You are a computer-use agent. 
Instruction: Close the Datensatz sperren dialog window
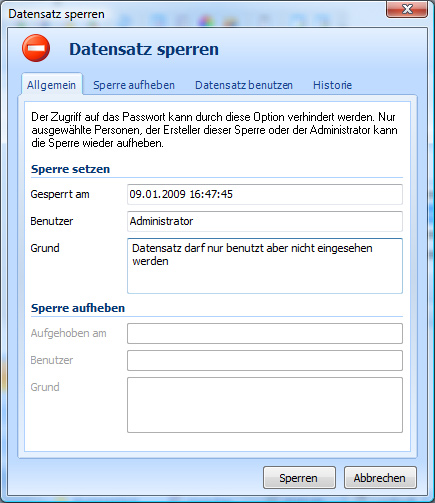(407, 9)
